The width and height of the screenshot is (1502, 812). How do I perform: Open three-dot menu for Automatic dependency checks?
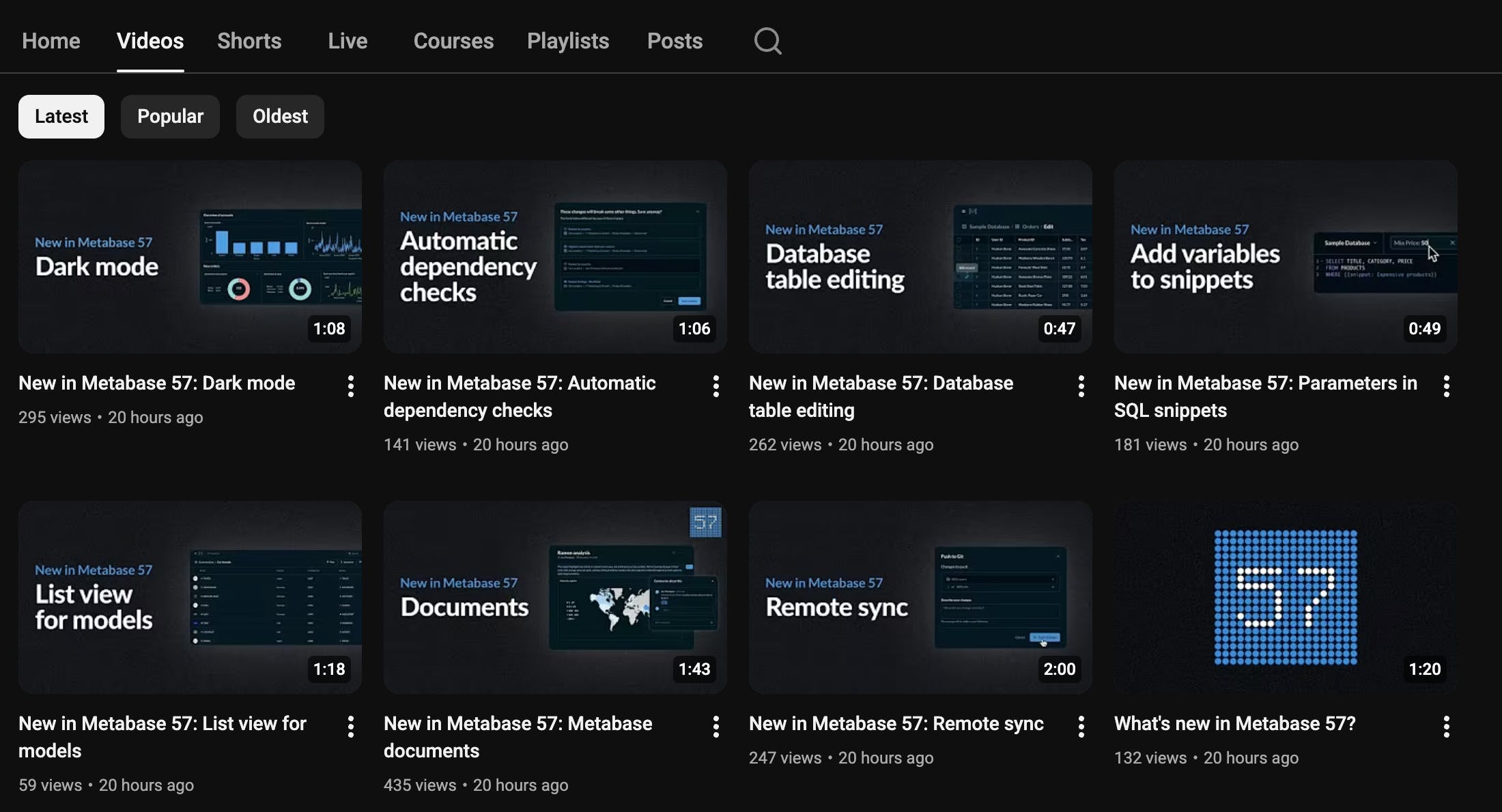coord(715,386)
